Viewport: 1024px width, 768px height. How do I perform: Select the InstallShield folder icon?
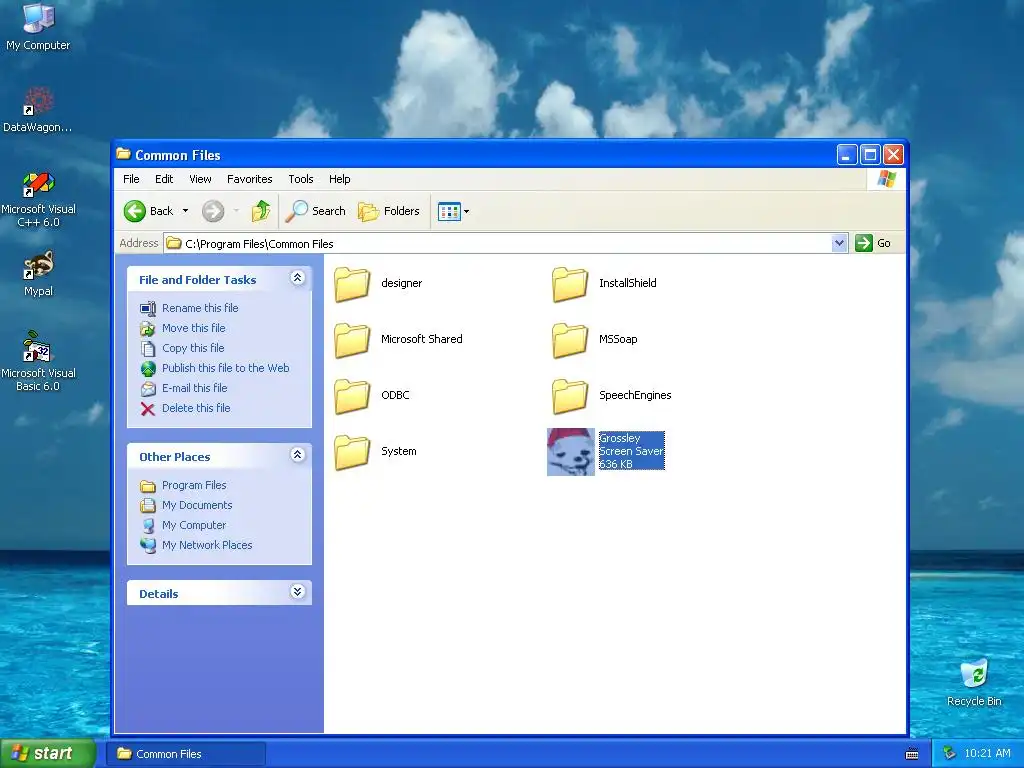coord(570,284)
